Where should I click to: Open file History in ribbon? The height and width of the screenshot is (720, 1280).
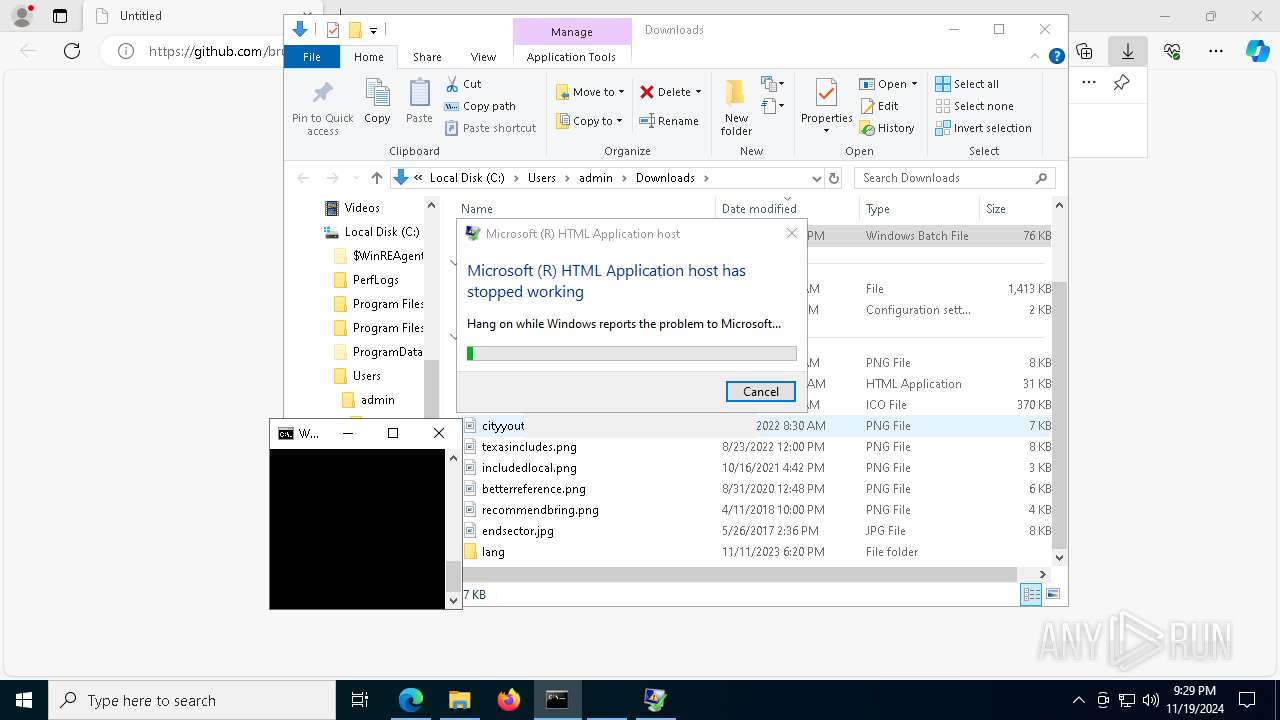(887, 128)
